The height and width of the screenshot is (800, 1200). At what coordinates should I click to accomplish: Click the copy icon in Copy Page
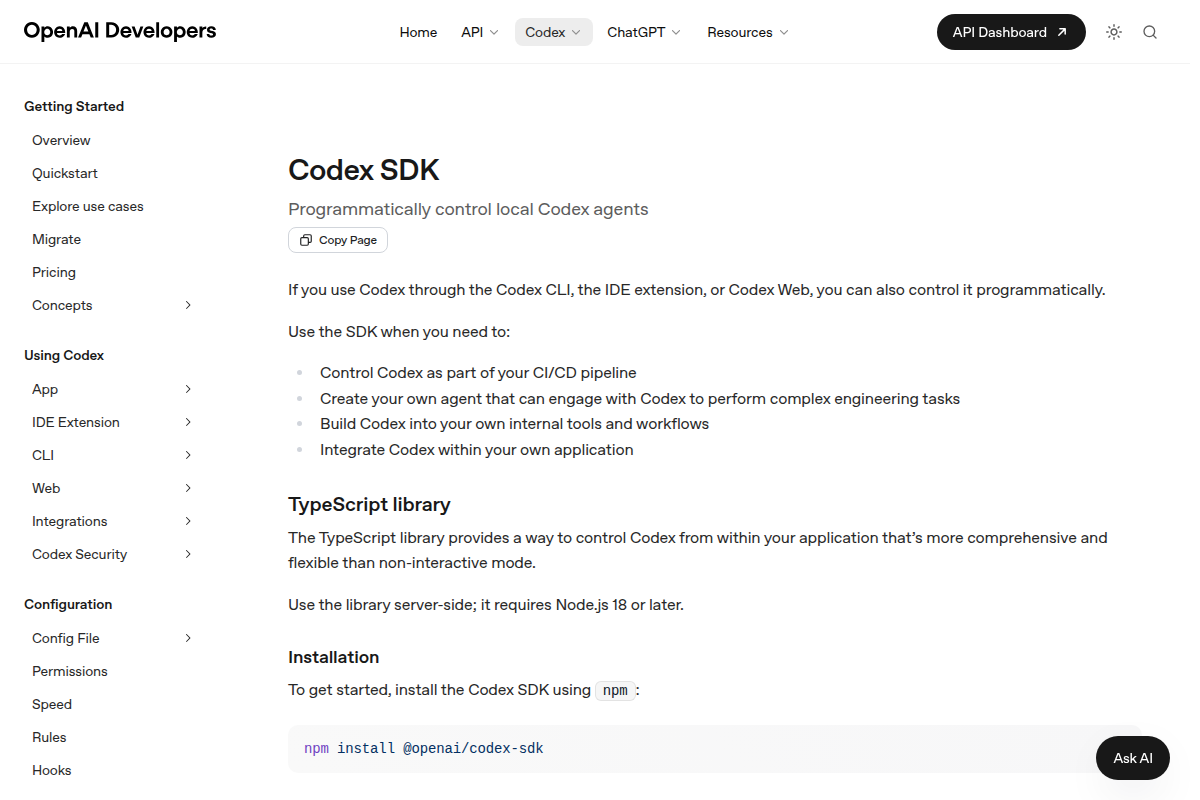306,240
